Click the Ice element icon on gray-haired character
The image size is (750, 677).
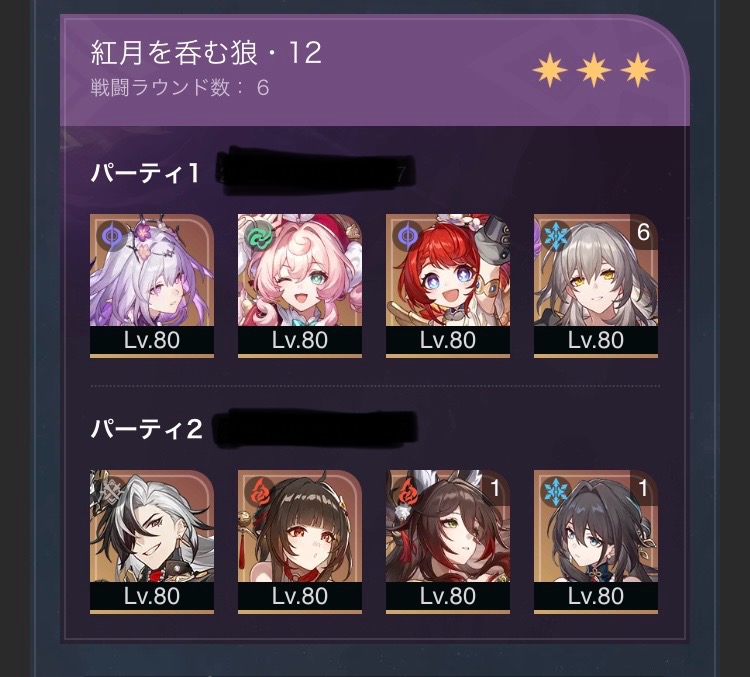pos(555,236)
